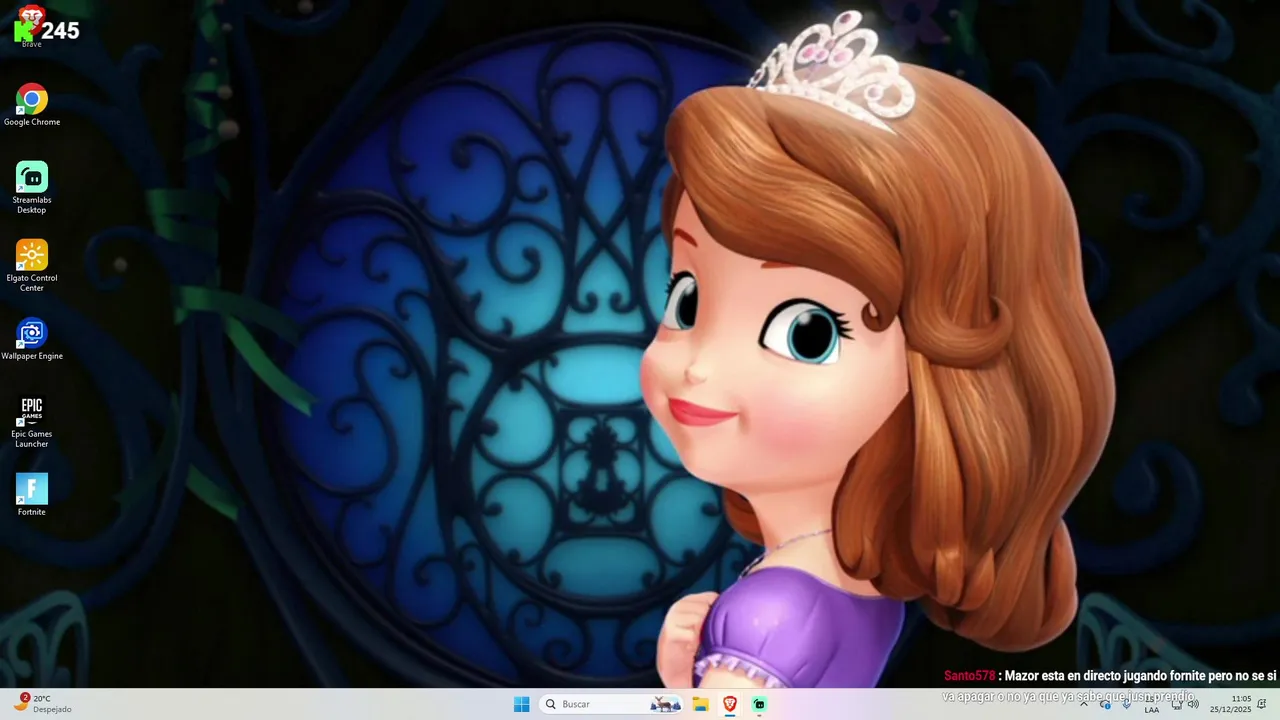Screen dimensions: 1280x720
Task: Switch to Streamlabs in the taskbar
Action: click(759, 704)
